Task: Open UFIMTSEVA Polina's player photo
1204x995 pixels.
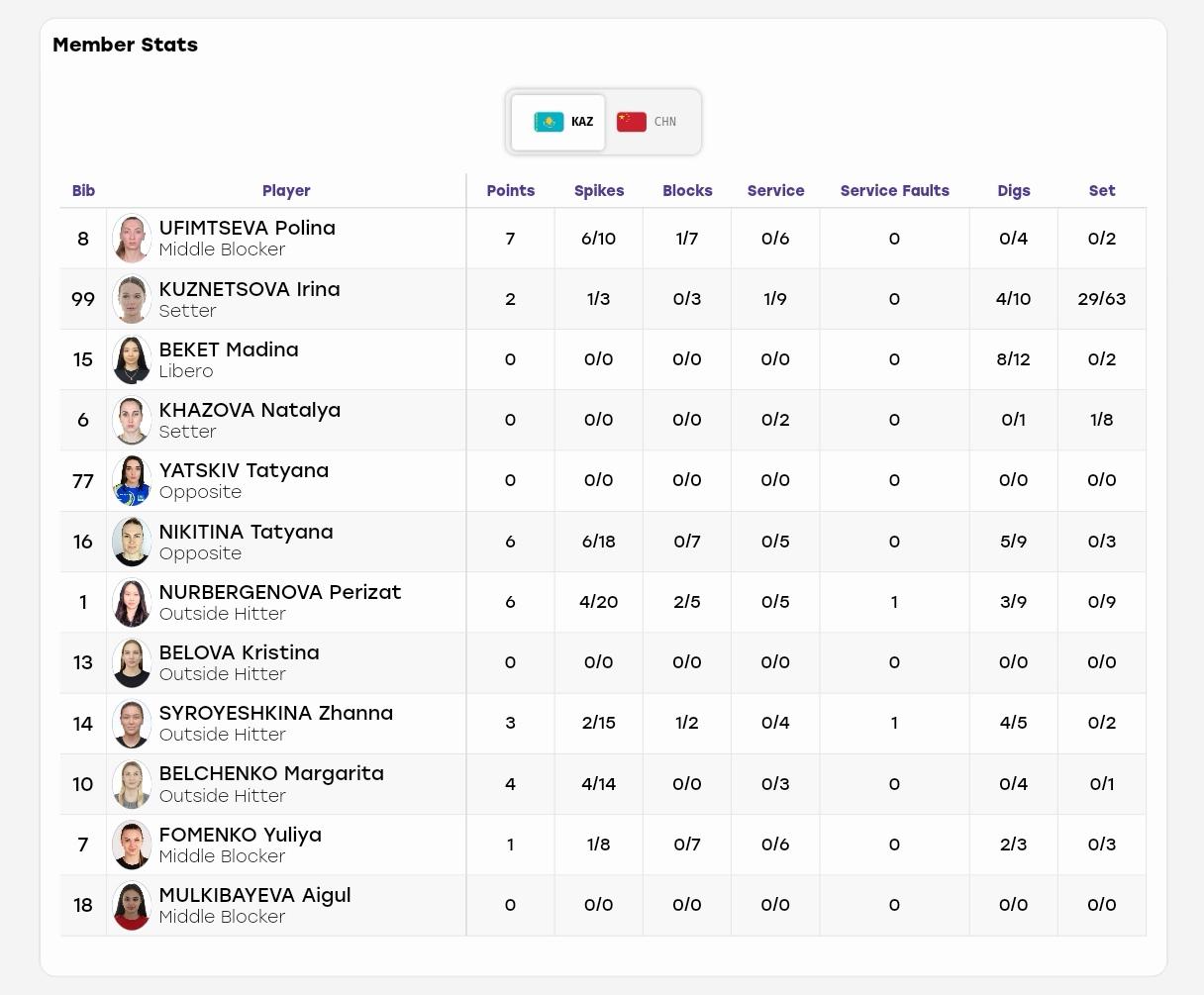Action: [132, 239]
